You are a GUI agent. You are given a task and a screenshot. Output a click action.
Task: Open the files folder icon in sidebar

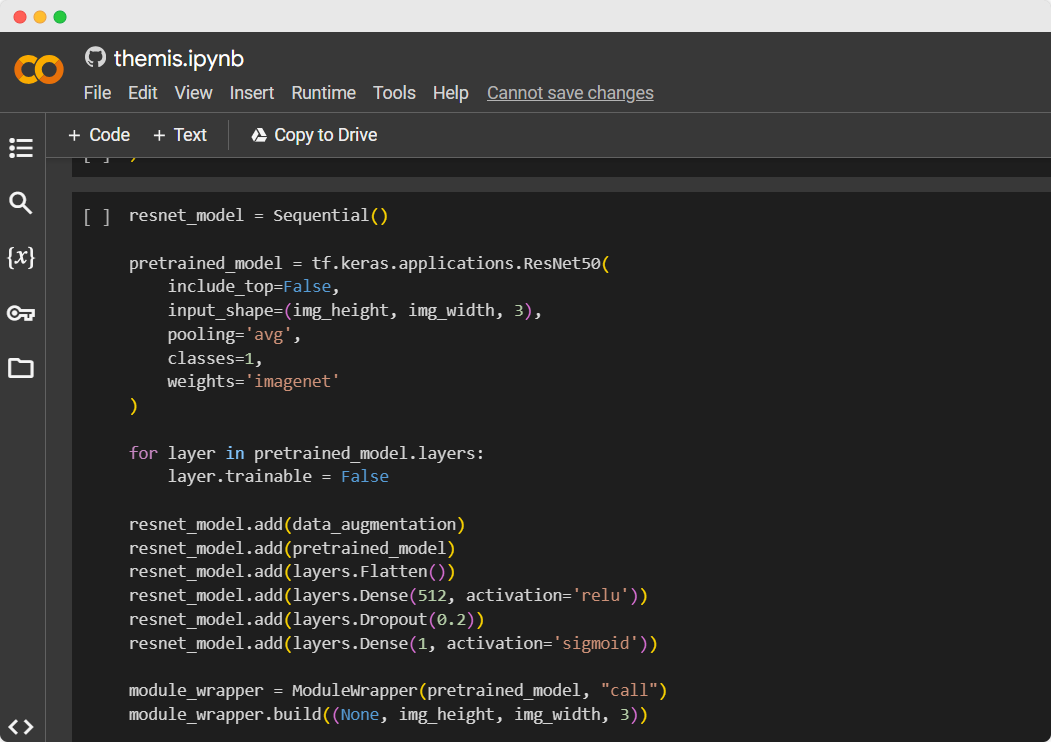pyautogui.click(x=21, y=368)
